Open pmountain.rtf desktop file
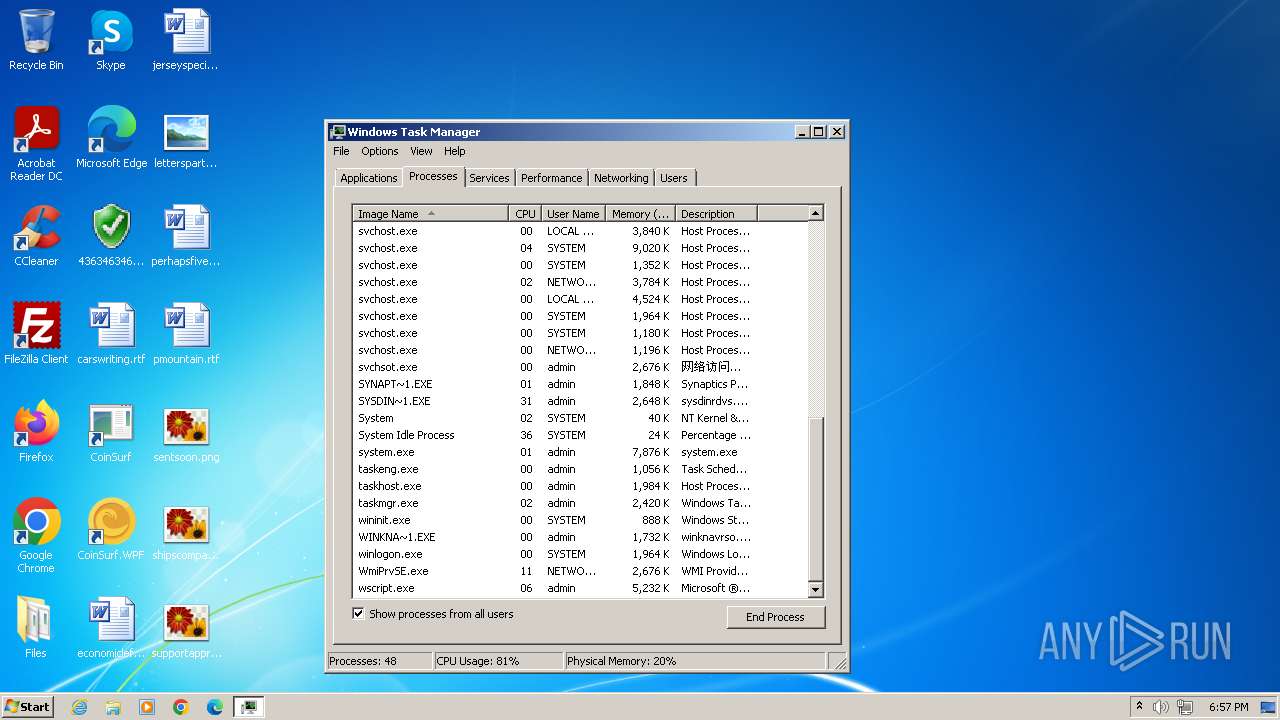Screen dimensions: 1280x720 [186, 333]
